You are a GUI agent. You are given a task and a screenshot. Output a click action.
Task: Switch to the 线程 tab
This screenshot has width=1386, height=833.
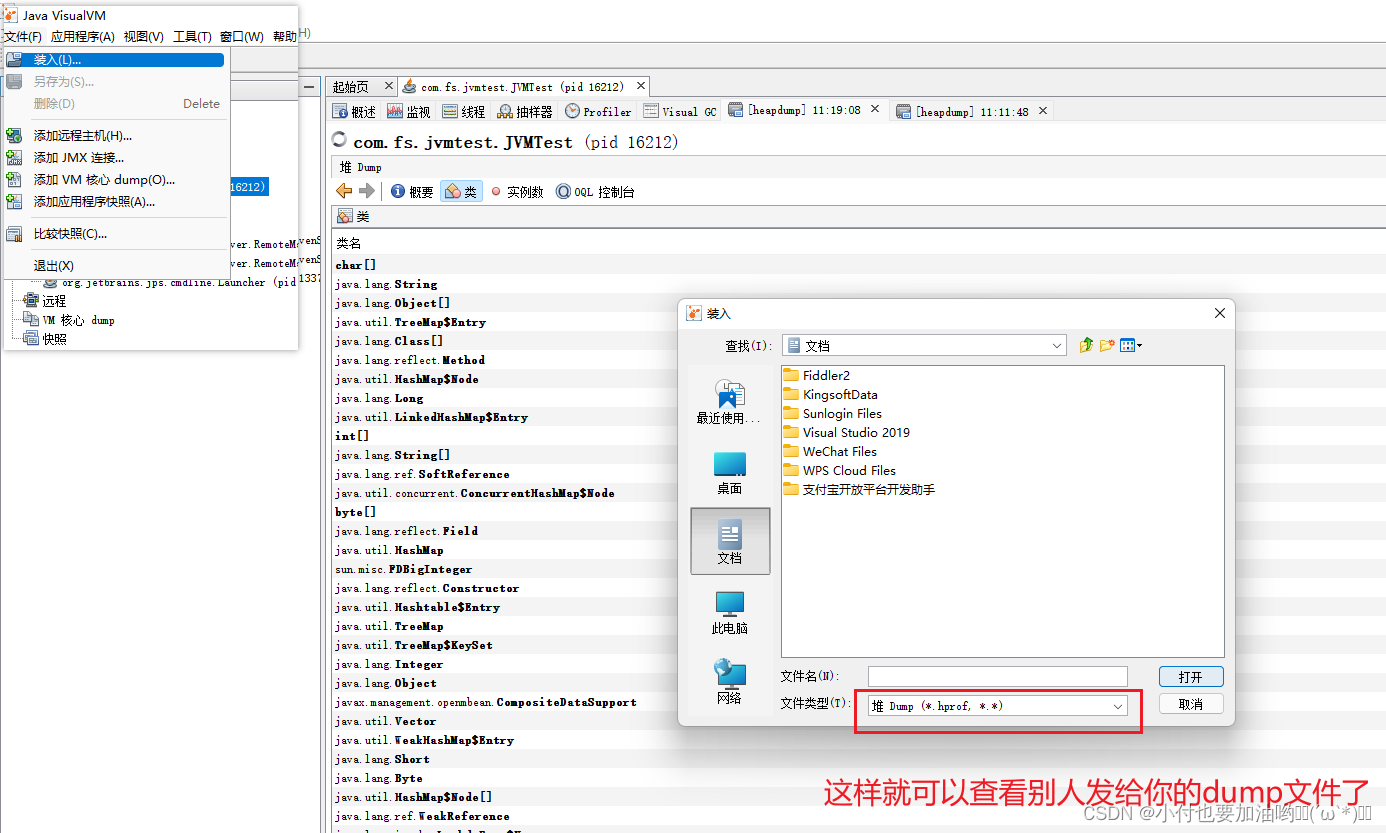click(x=464, y=112)
